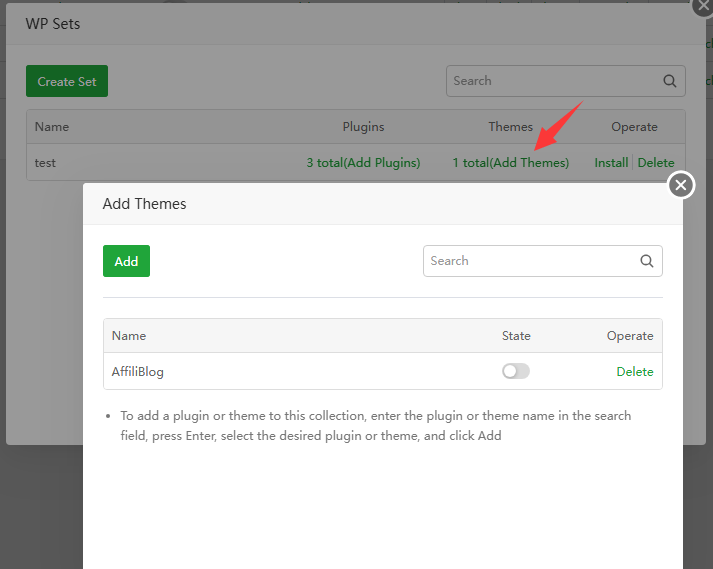Toggle the AffiliBlog state switch
Viewport: 713px width, 569px height.
click(x=516, y=371)
